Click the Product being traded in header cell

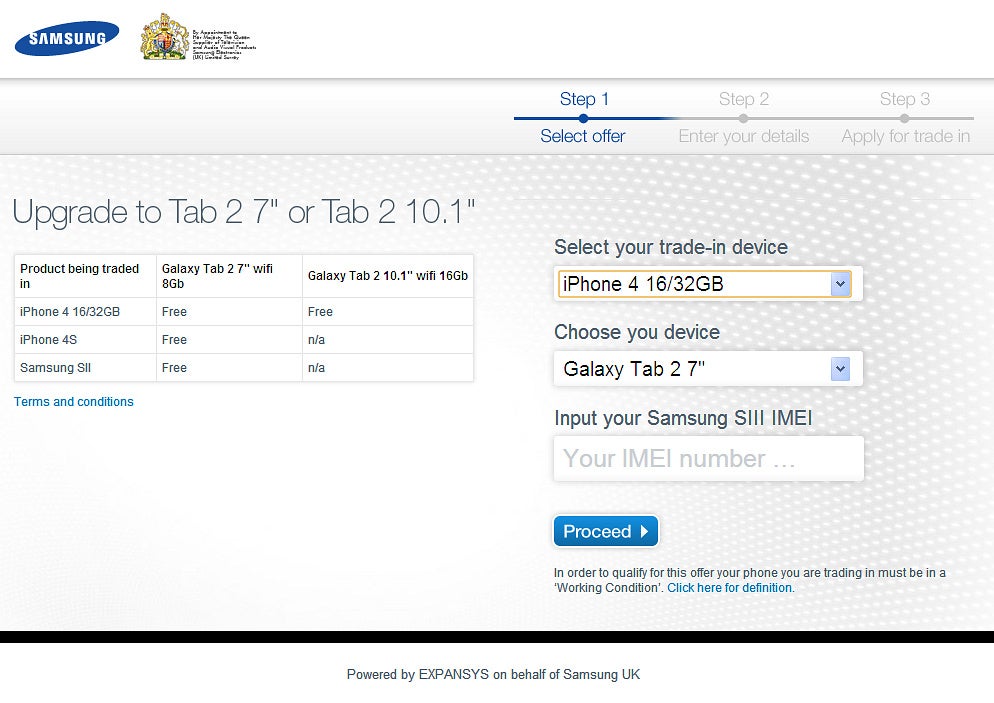pyautogui.click(x=85, y=276)
